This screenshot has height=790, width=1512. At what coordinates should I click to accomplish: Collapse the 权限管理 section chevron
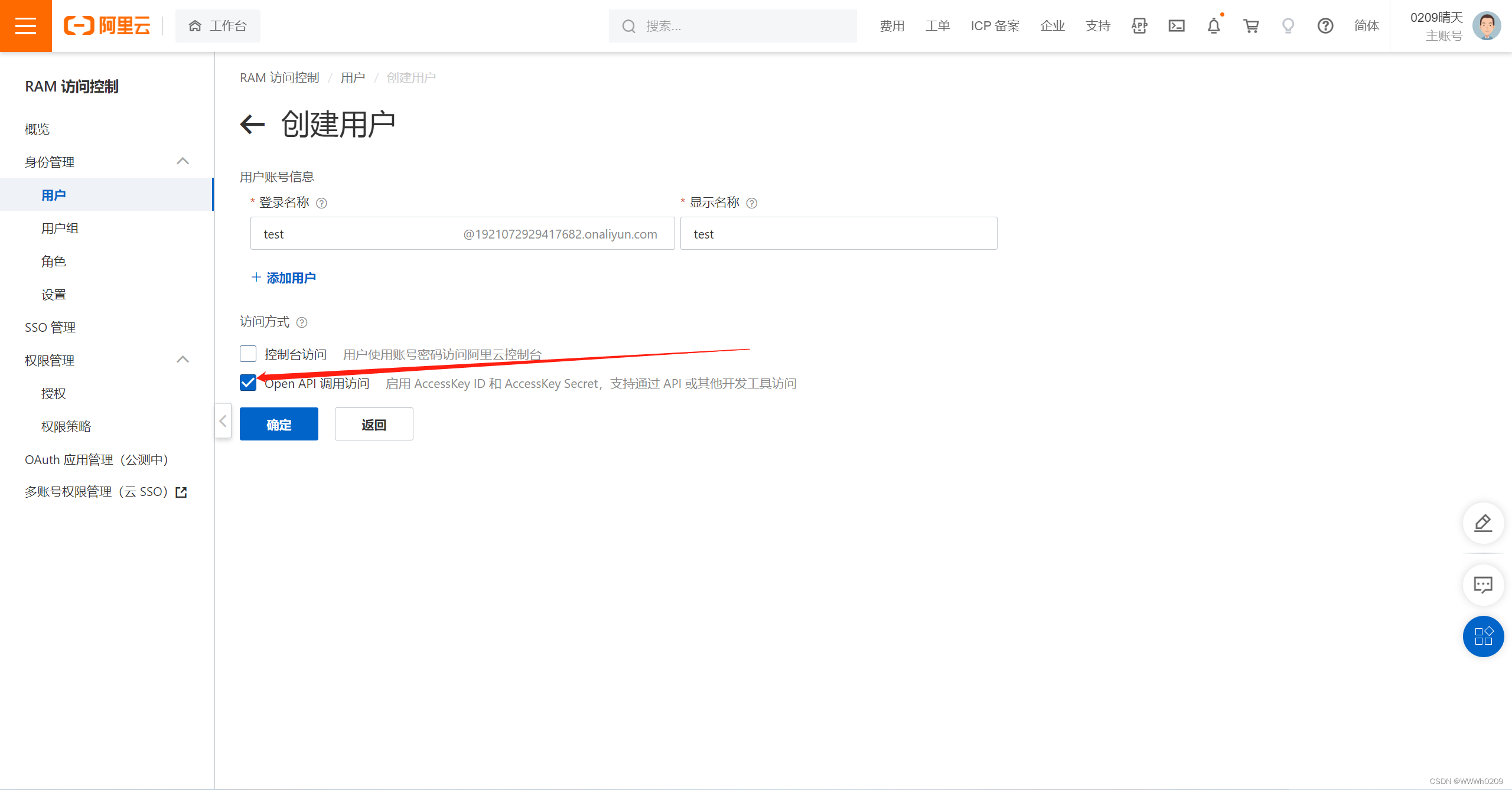click(x=183, y=360)
